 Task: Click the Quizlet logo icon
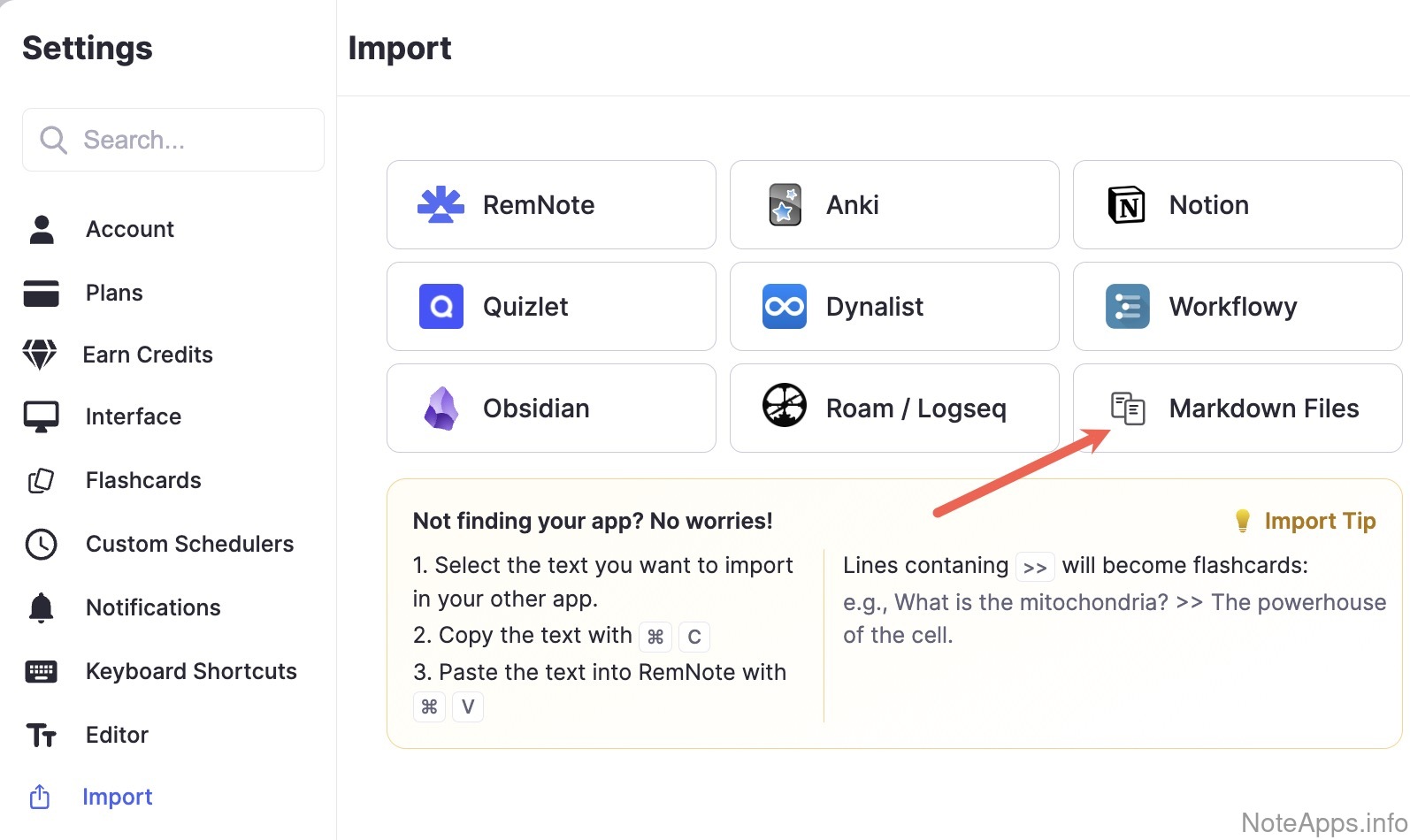(441, 307)
